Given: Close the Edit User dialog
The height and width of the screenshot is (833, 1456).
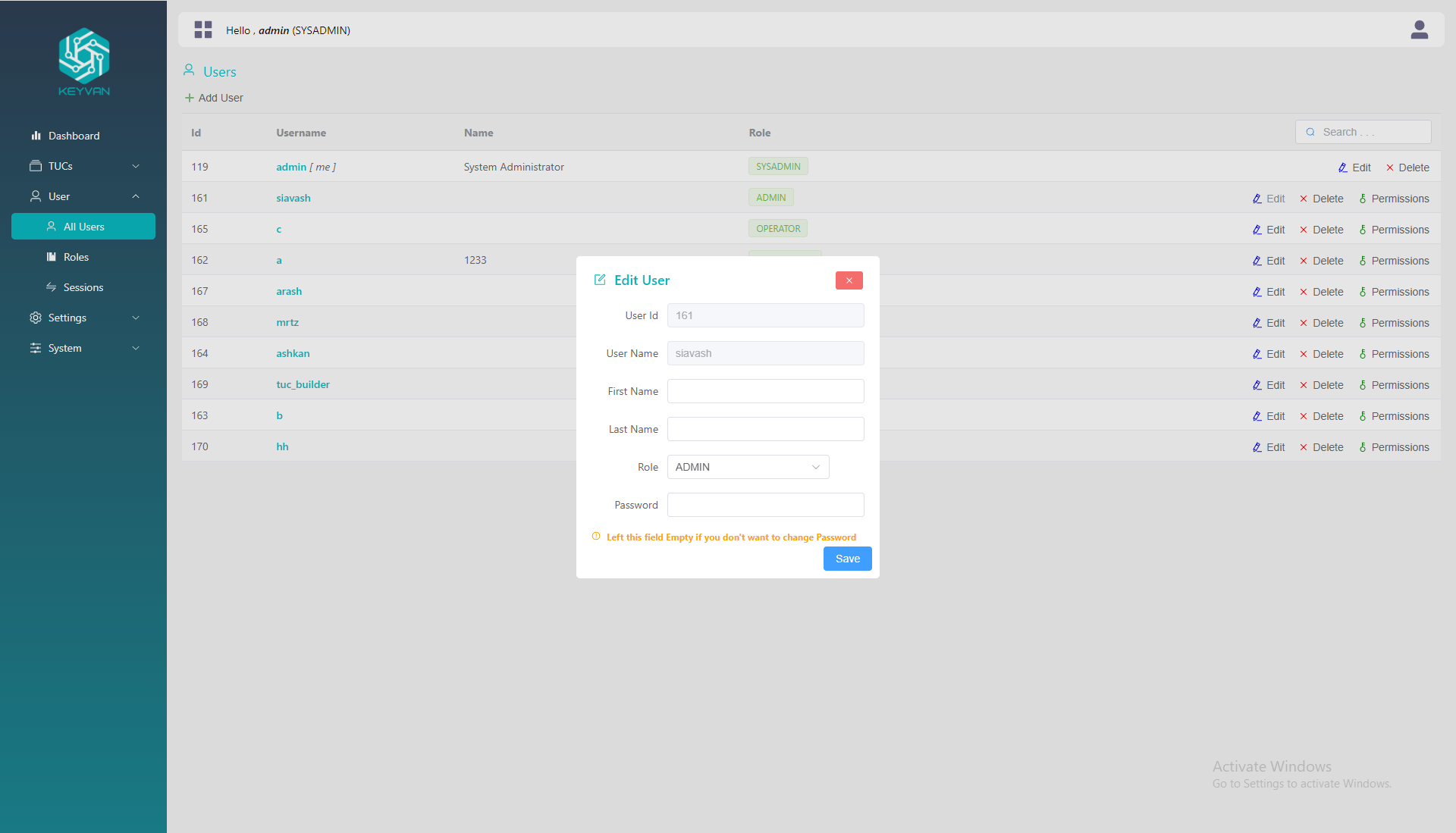Looking at the screenshot, I should click(x=849, y=280).
